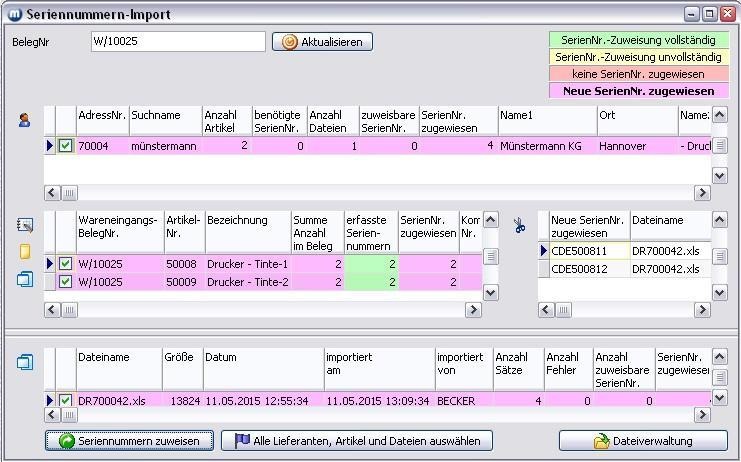Click the folder icon on Dateiverwaltung button
The image size is (741, 462).
pos(601,441)
